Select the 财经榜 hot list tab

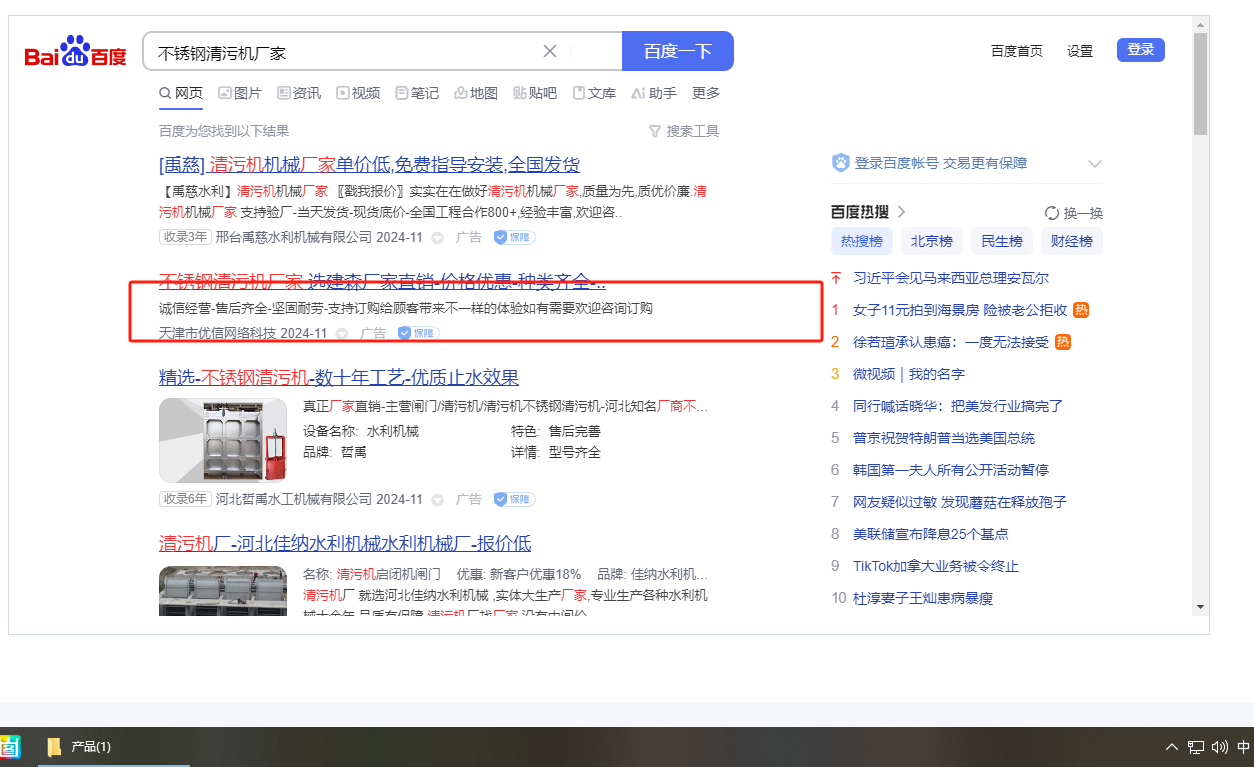click(1071, 241)
